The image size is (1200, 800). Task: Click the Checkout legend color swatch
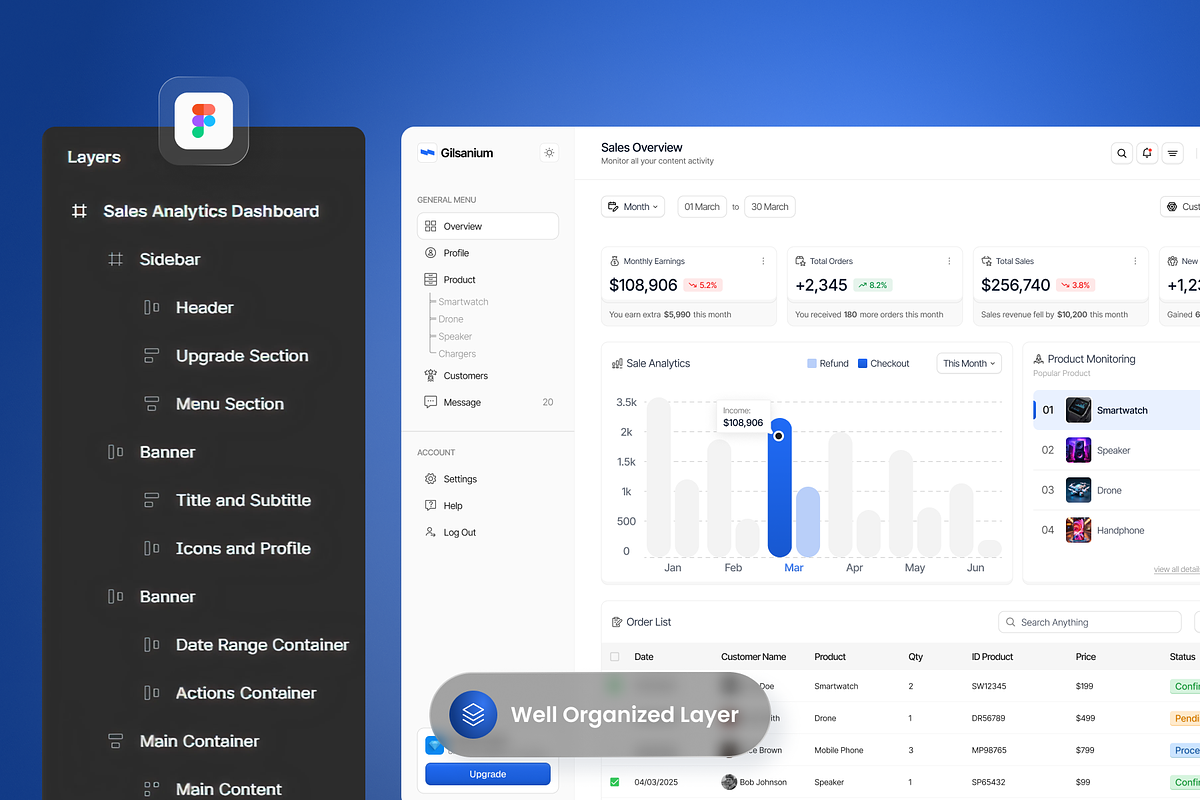(x=863, y=364)
